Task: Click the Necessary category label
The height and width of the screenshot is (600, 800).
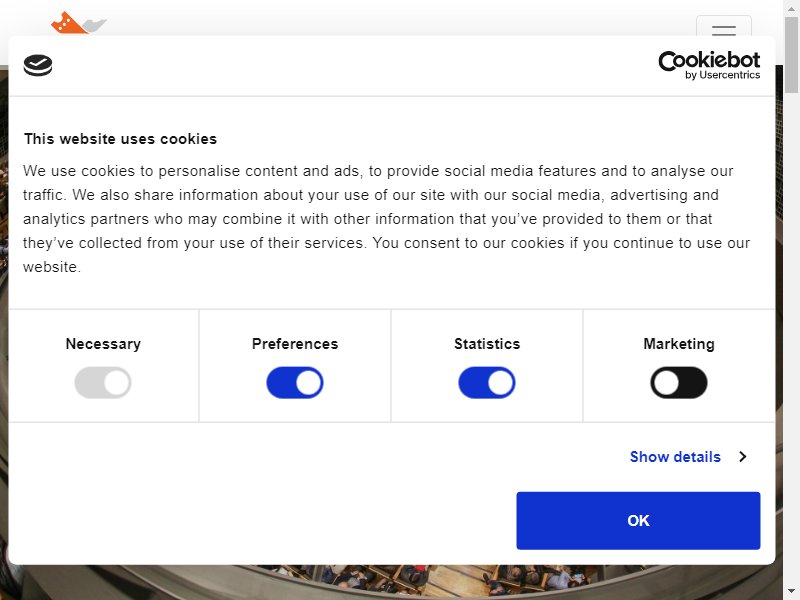Action: [x=103, y=344]
